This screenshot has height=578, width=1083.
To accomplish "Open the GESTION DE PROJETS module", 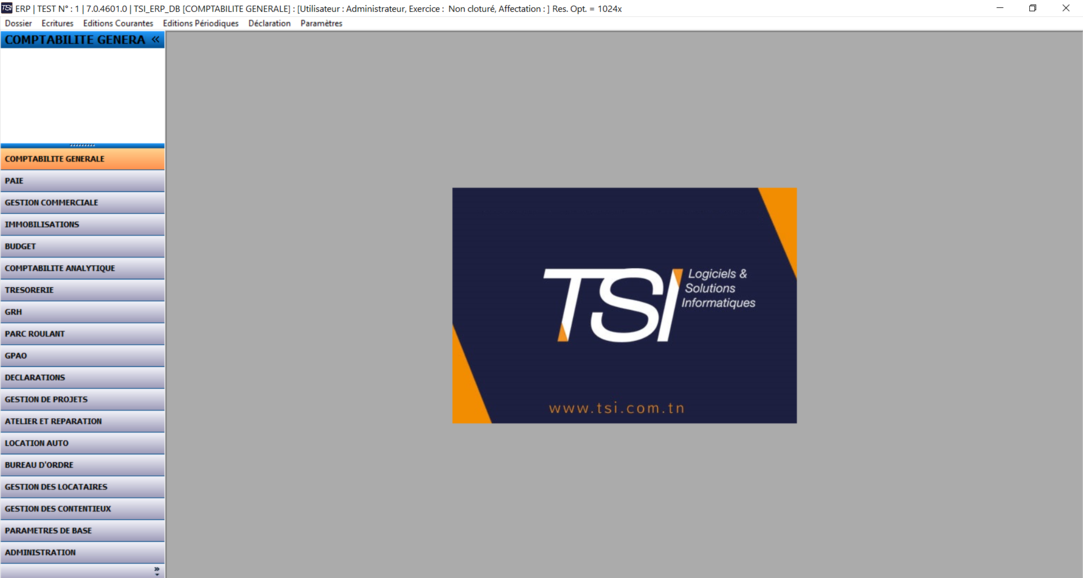I will [82, 400].
